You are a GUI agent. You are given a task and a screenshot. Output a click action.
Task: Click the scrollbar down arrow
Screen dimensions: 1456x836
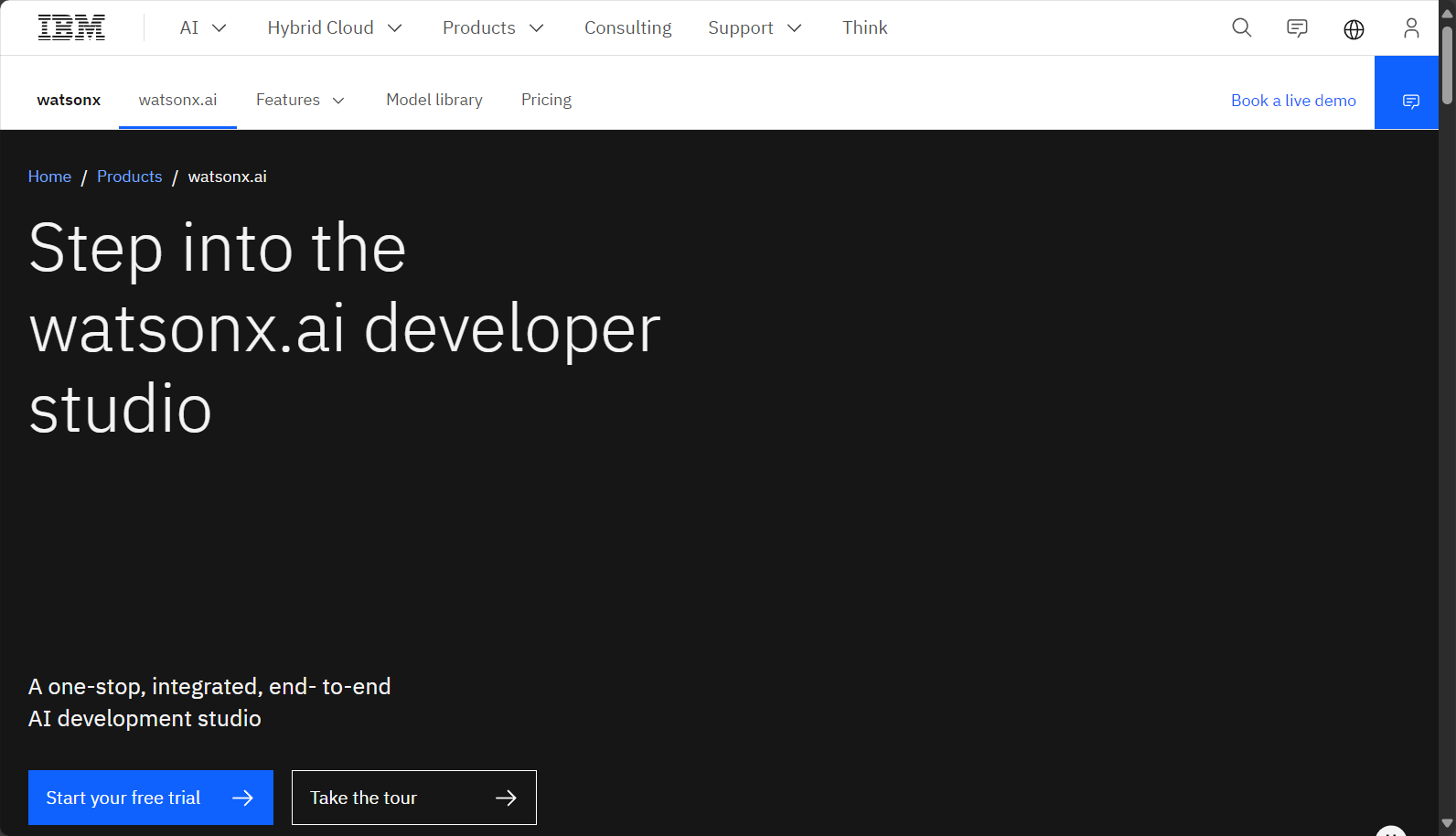pos(1447,824)
